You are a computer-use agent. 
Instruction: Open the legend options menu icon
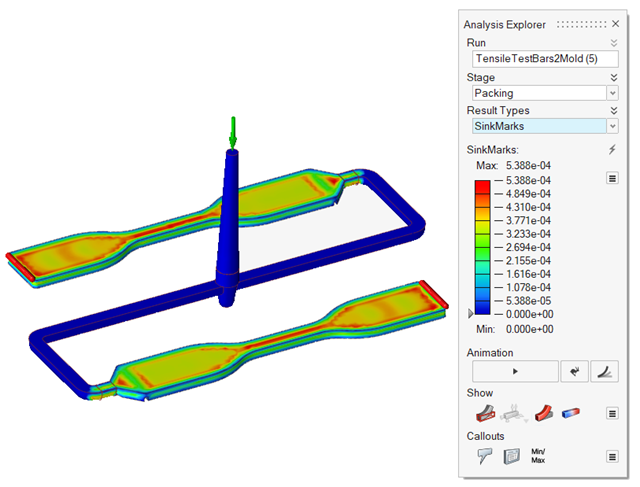(x=613, y=178)
